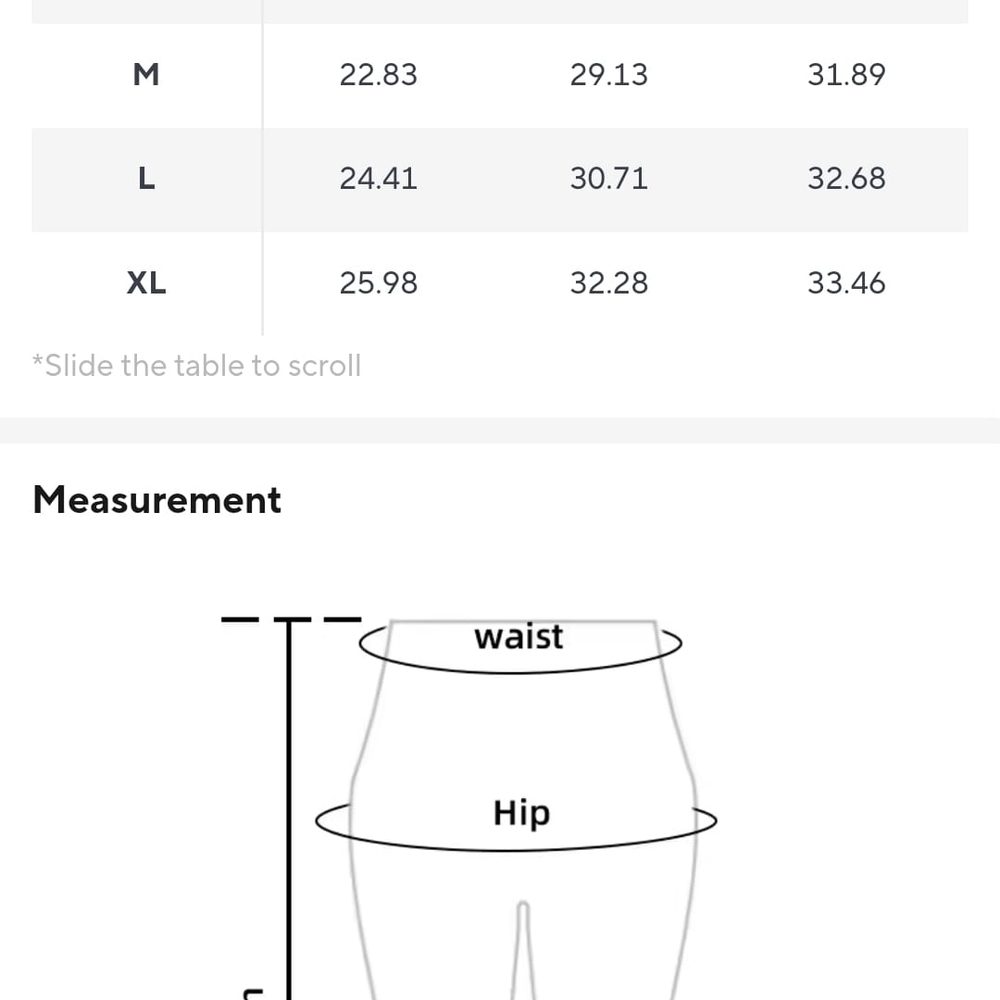Click the vertical length measurement line
The image size is (1000, 1000).
289,810
